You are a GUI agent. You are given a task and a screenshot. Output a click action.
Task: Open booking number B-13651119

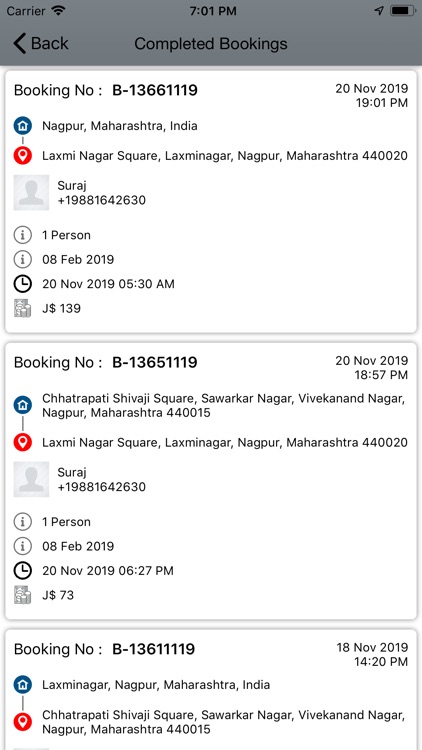point(155,363)
